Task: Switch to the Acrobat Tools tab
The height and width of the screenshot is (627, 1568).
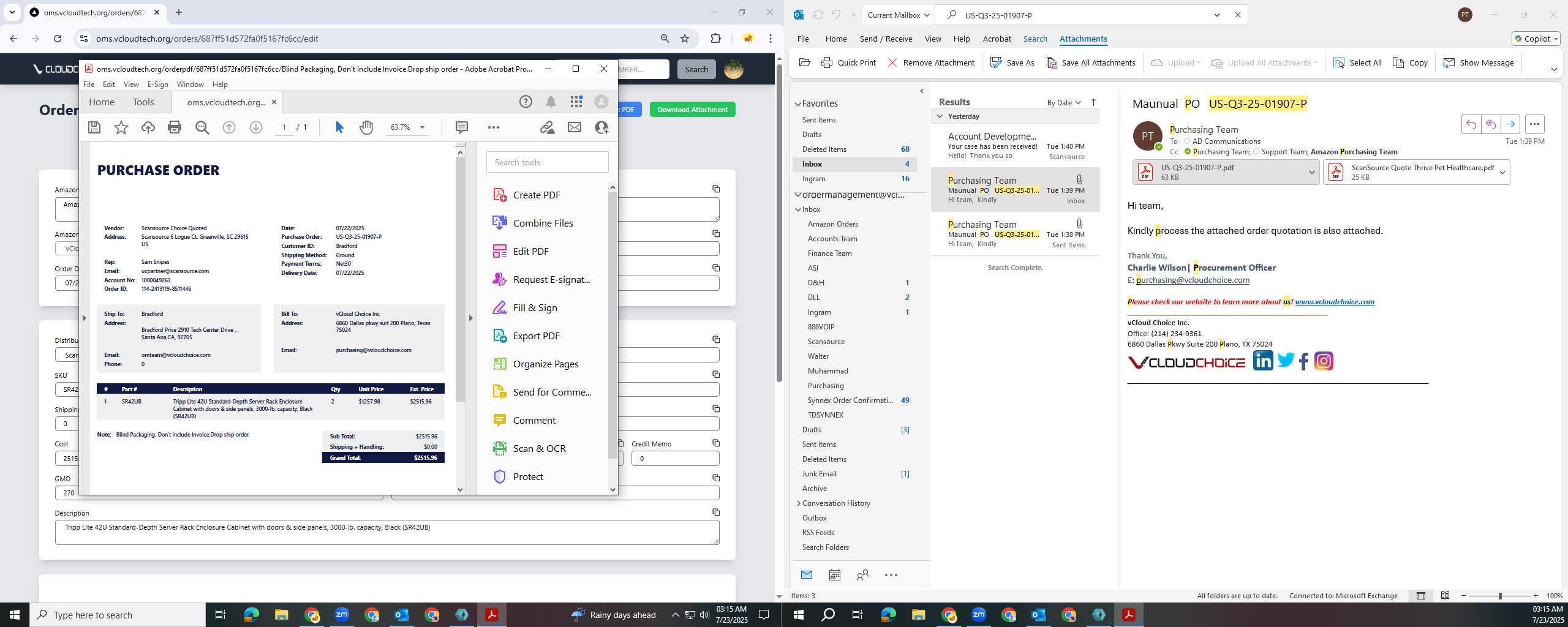Action: 143,102
